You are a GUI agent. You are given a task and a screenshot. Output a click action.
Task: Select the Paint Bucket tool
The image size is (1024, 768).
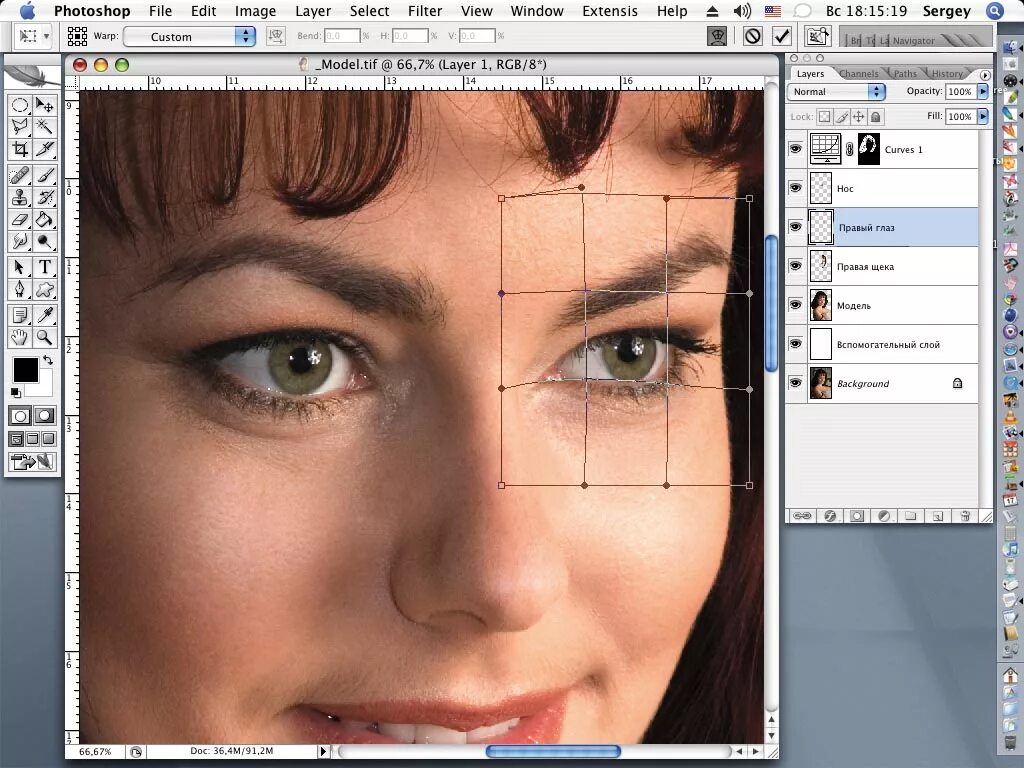[x=44, y=219]
